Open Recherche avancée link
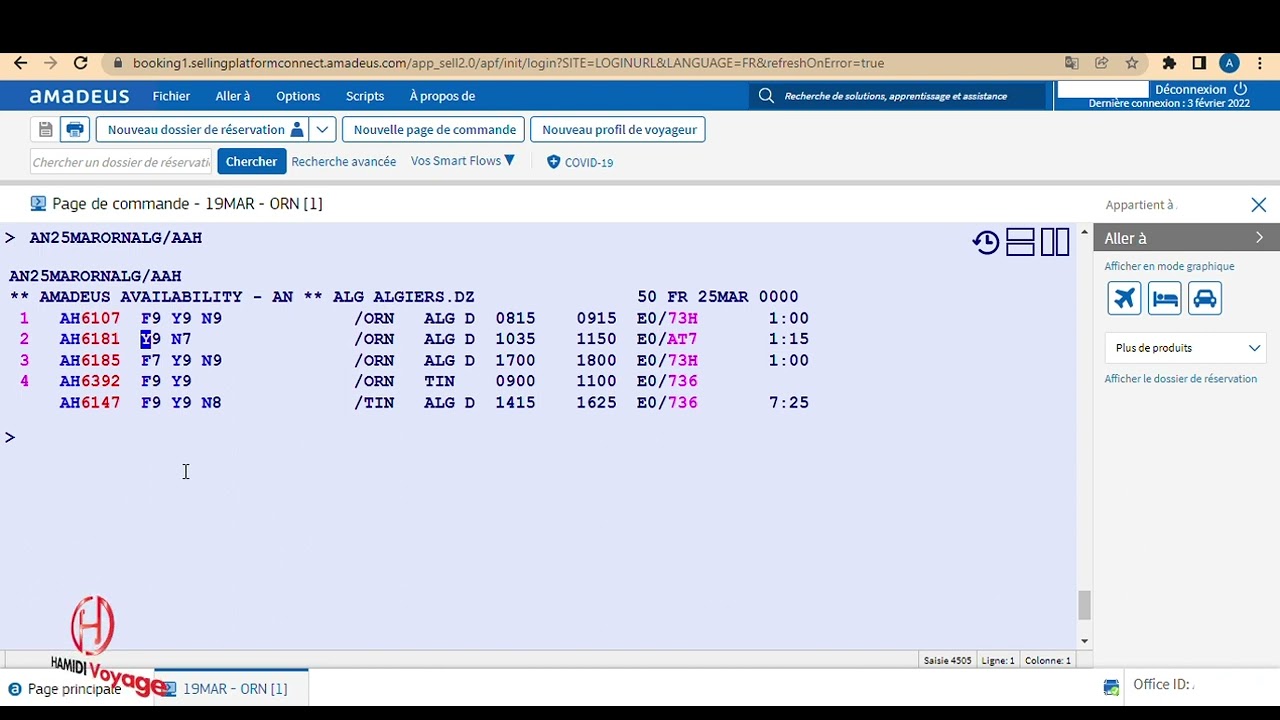 (x=343, y=161)
